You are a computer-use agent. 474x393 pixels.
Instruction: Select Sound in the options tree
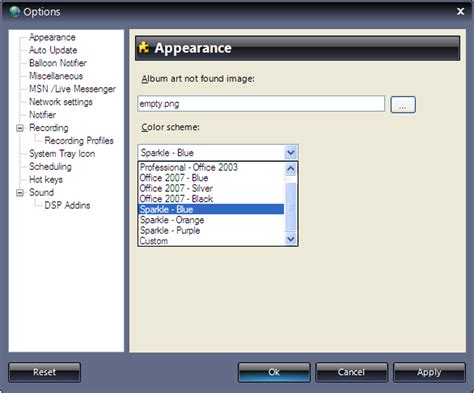[41, 192]
